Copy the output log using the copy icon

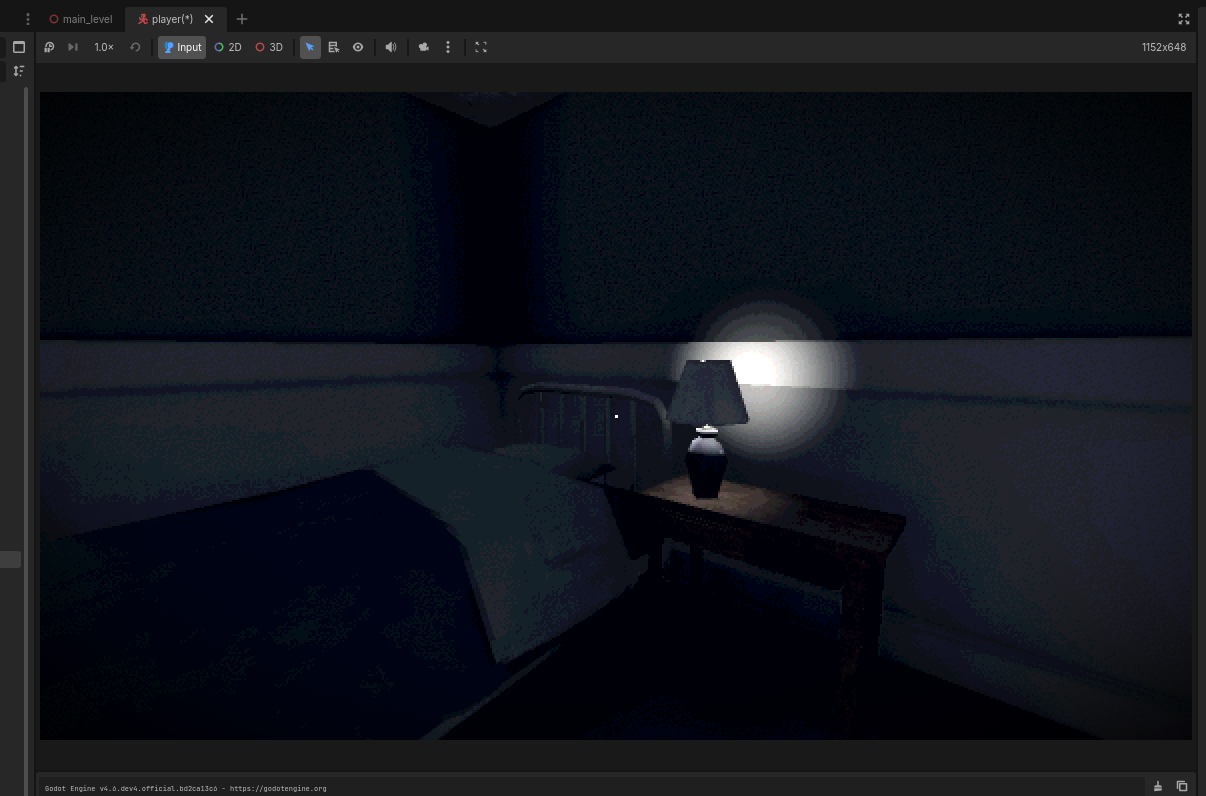[1181, 786]
